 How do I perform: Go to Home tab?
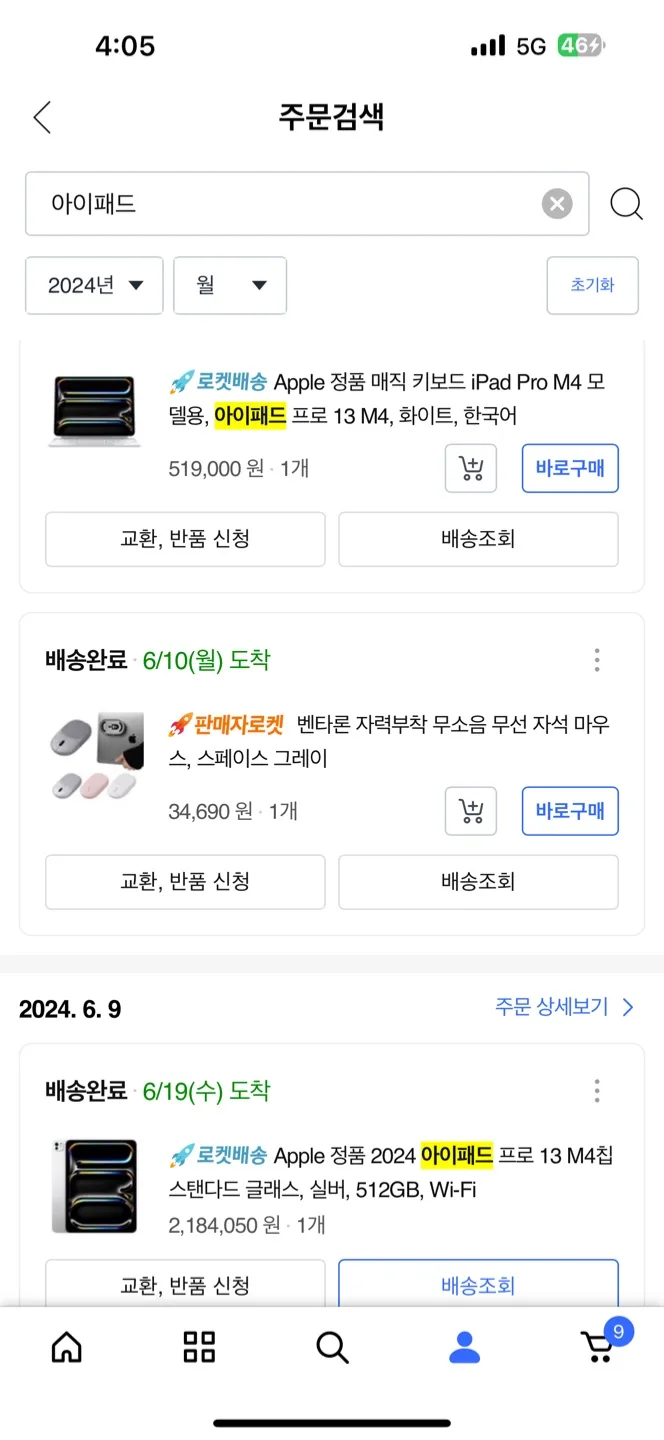[x=67, y=1347]
